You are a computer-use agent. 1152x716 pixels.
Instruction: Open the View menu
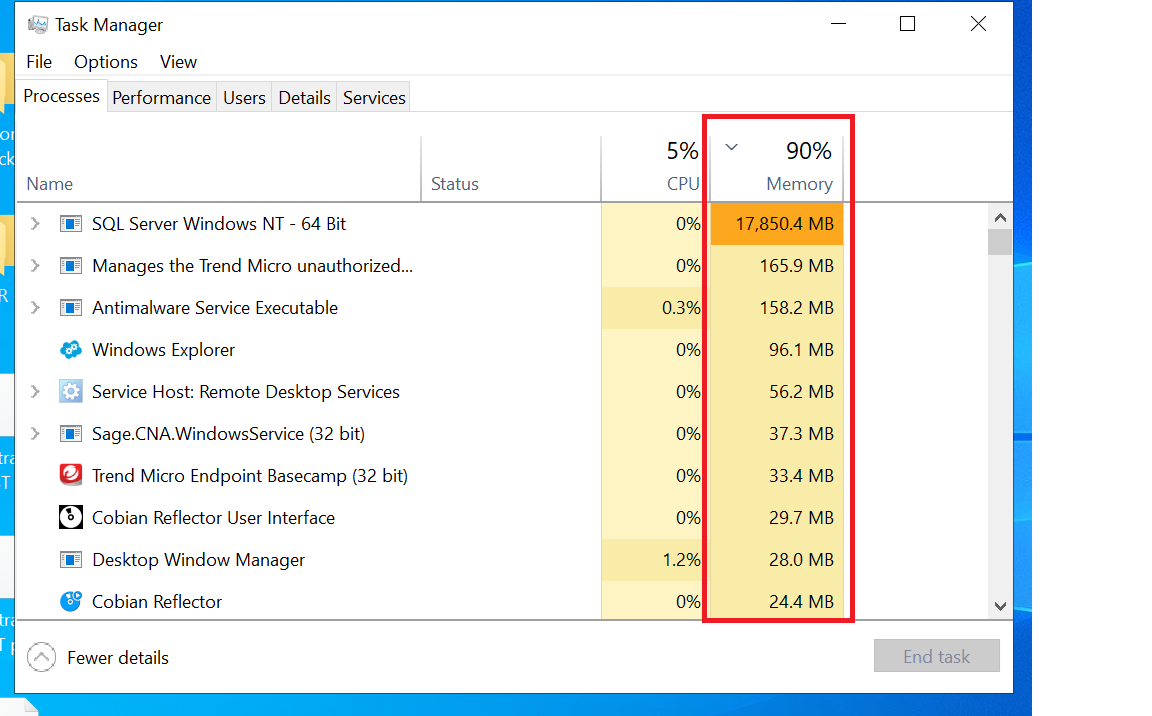coord(177,61)
